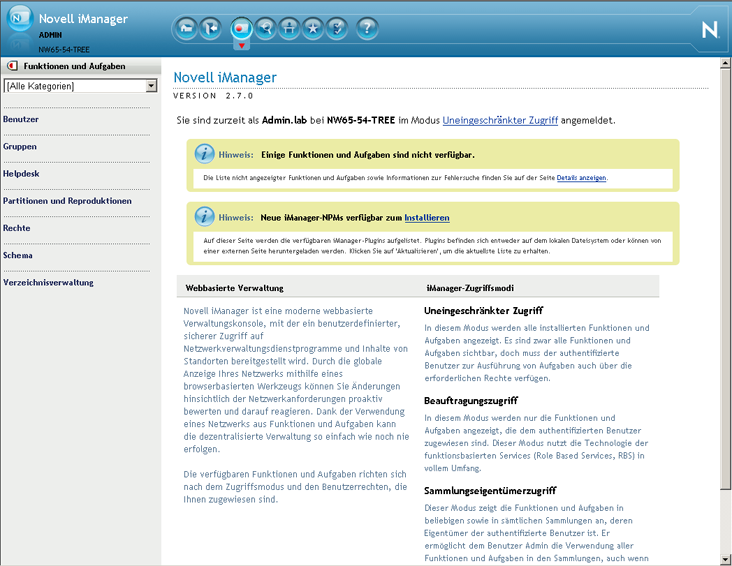The height and width of the screenshot is (566, 732).
Task: Expand the Schema role
Action: click(18, 255)
